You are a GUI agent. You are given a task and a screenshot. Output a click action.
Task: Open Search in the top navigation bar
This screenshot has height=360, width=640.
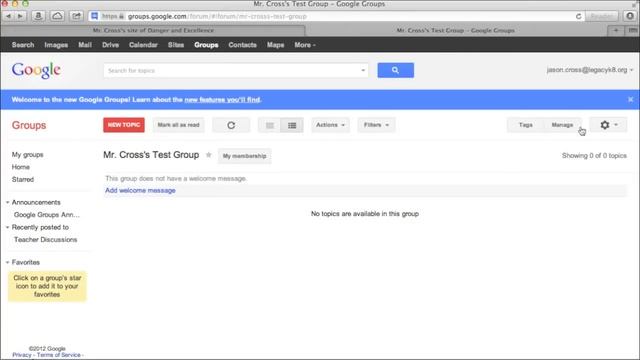23,45
